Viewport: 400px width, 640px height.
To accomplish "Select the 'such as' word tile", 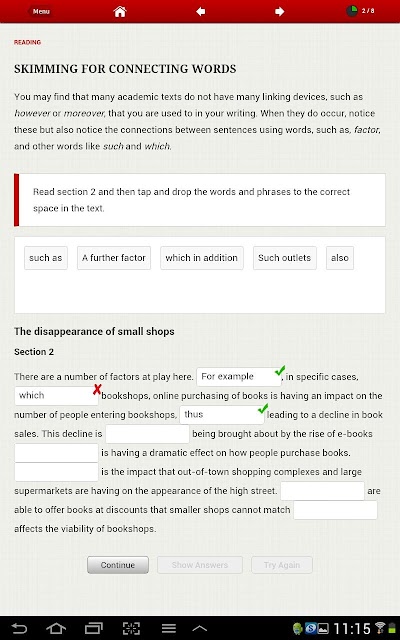I will pos(46,258).
